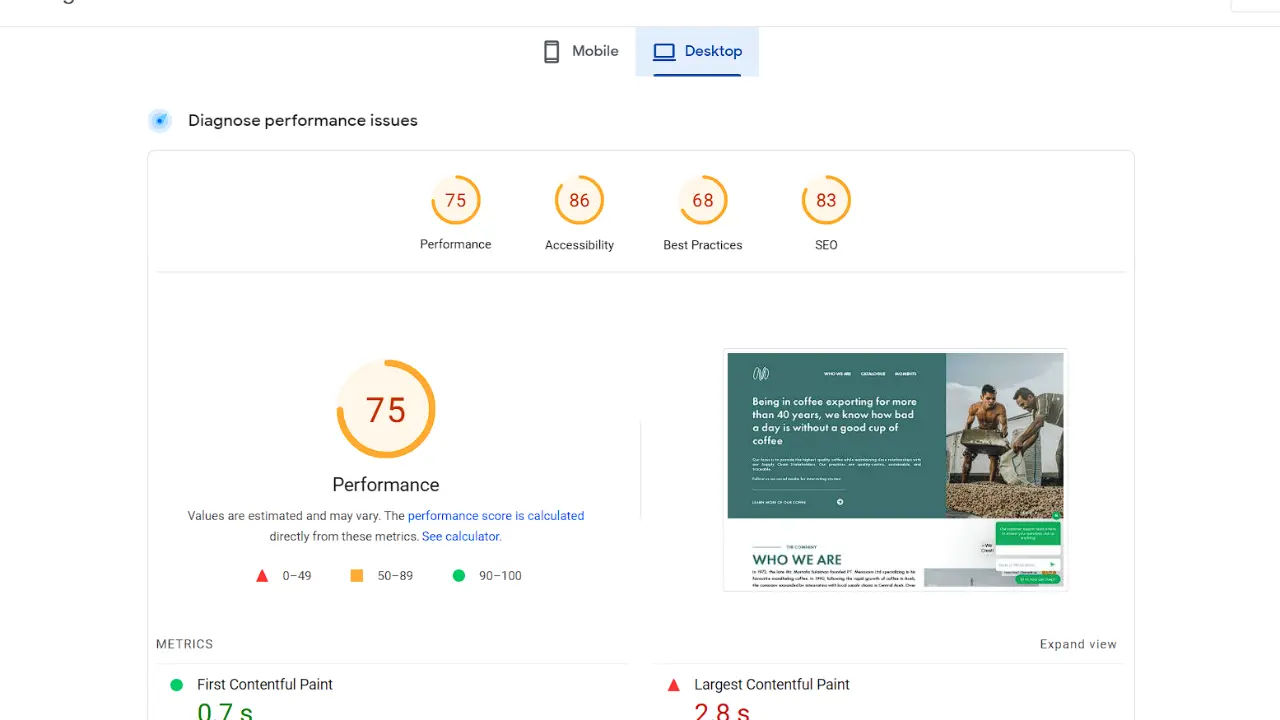This screenshot has height=720, width=1280.
Task: Click the large Performance 75 gauge
Action: 386,410
